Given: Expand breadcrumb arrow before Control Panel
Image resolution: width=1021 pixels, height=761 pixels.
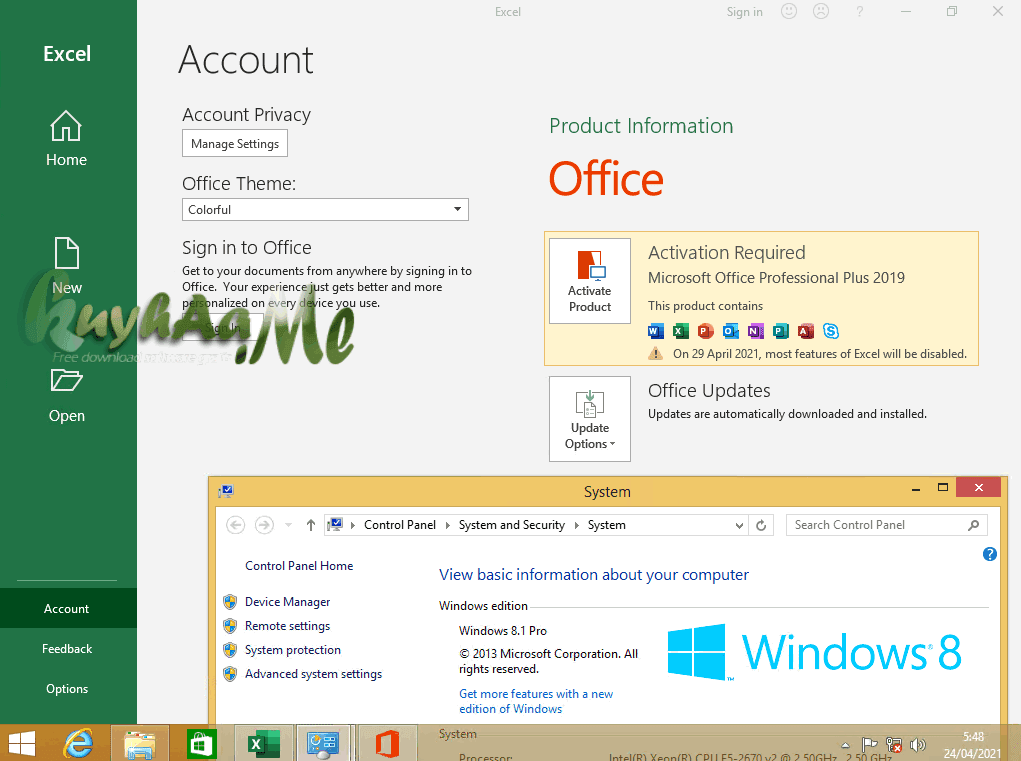Looking at the screenshot, I should pyautogui.click(x=352, y=525).
